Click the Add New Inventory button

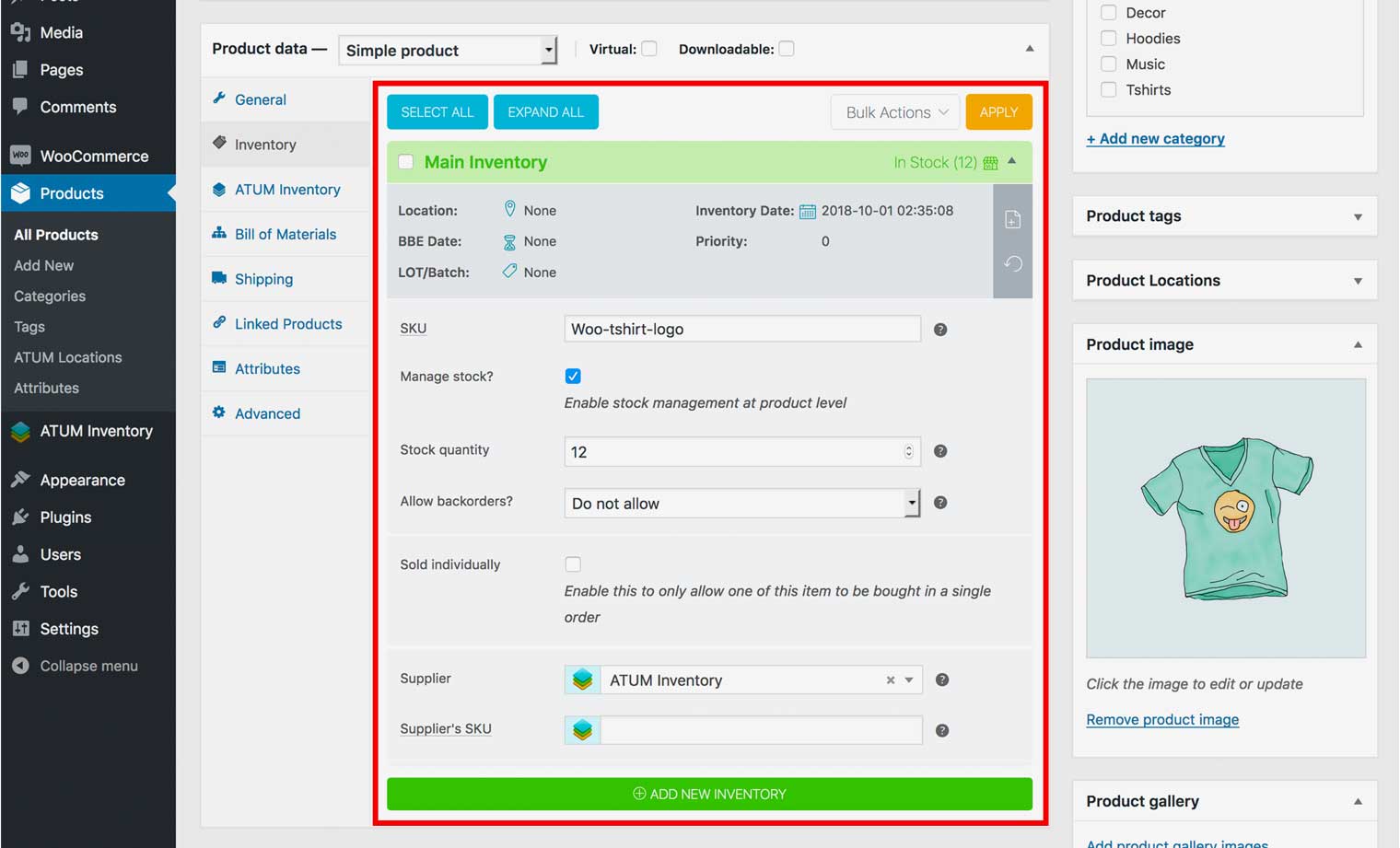click(x=709, y=794)
